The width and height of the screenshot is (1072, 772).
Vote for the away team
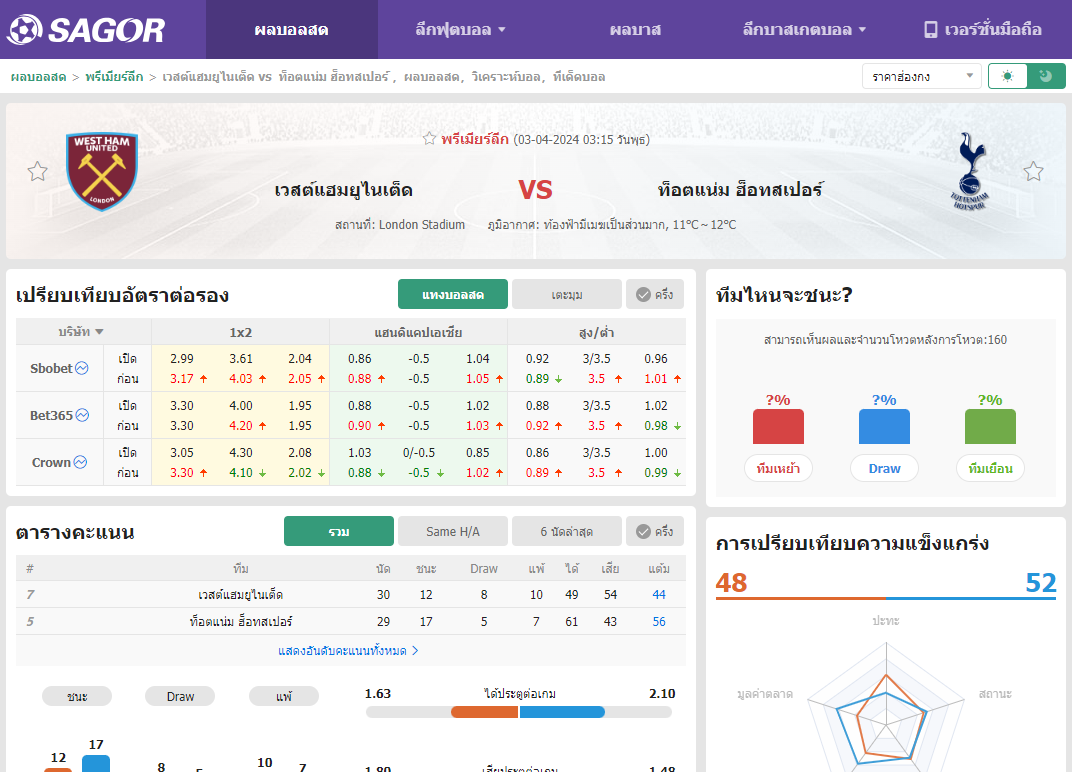(x=990, y=468)
